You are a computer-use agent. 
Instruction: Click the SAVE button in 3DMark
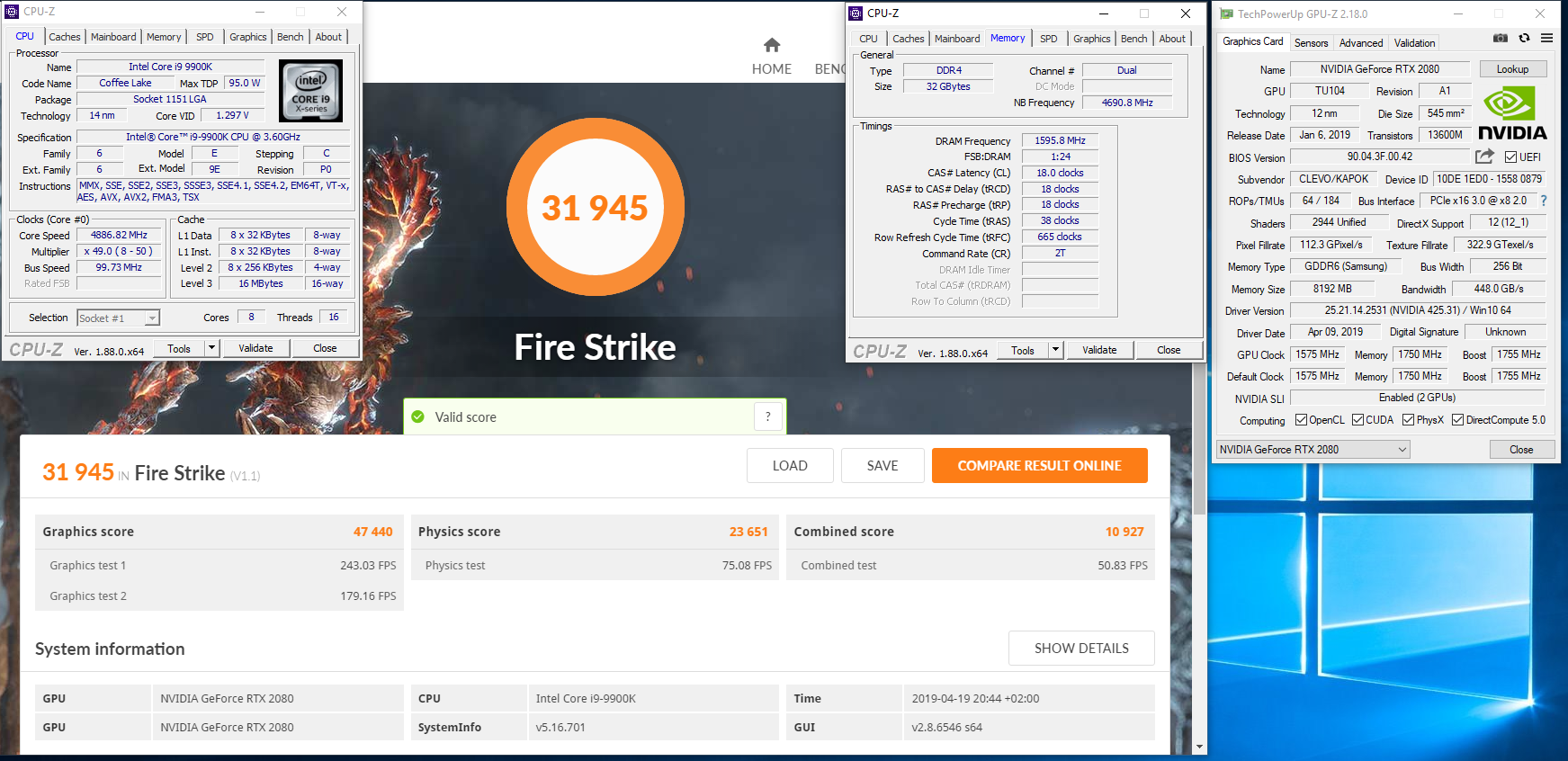coord(883,465)
